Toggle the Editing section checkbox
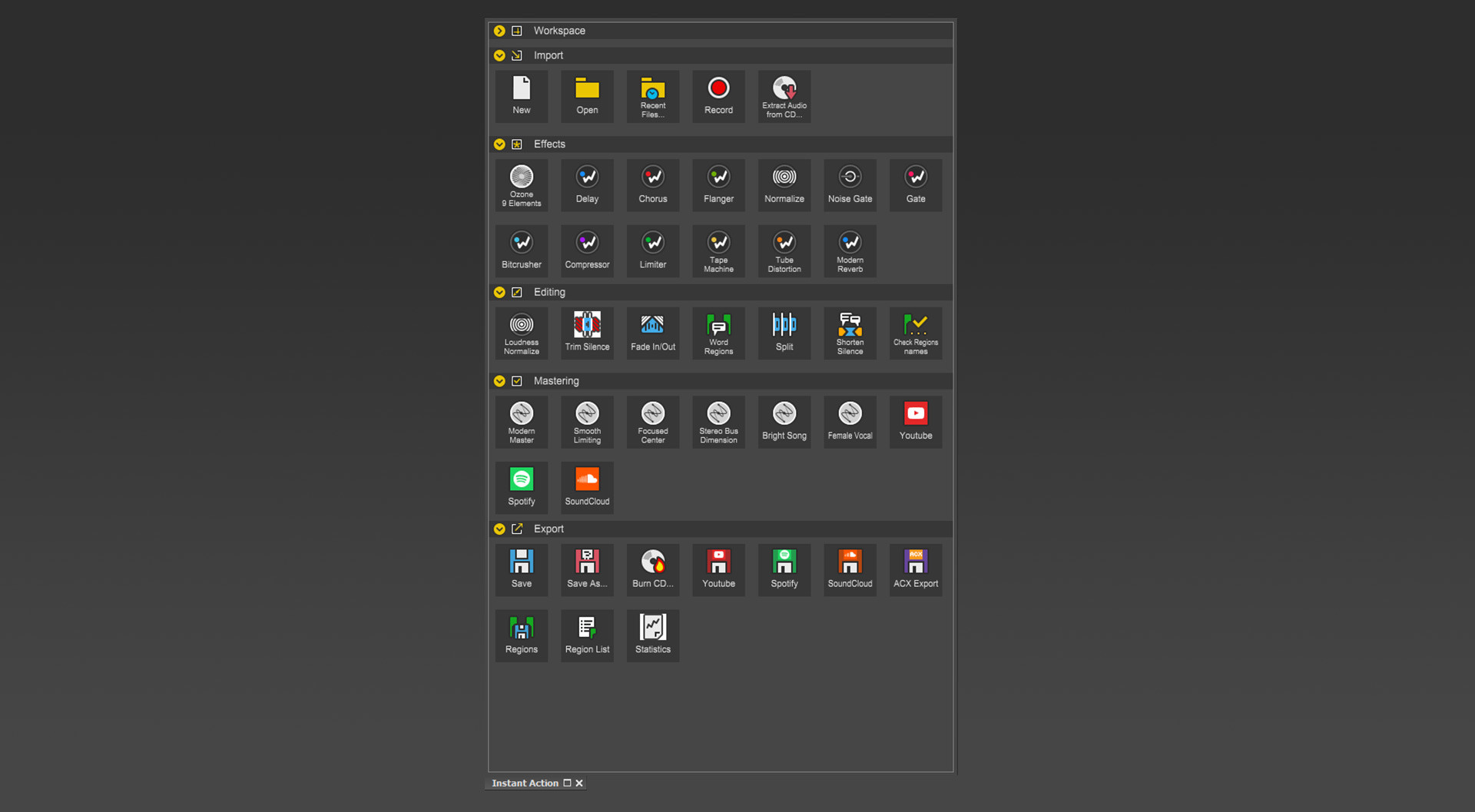 517,292
